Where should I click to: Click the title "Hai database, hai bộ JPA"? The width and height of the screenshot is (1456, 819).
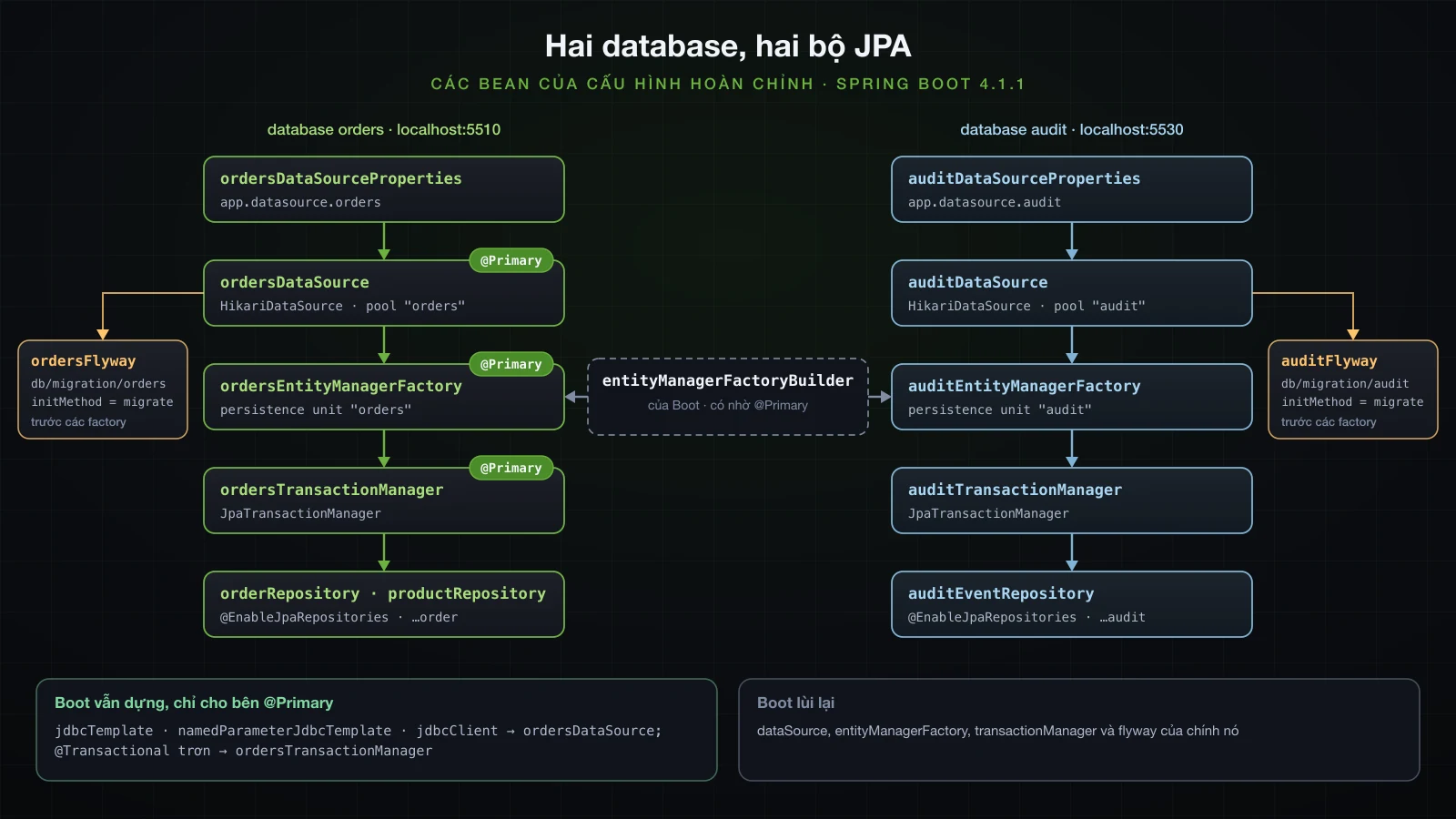(x=728, y=45)
